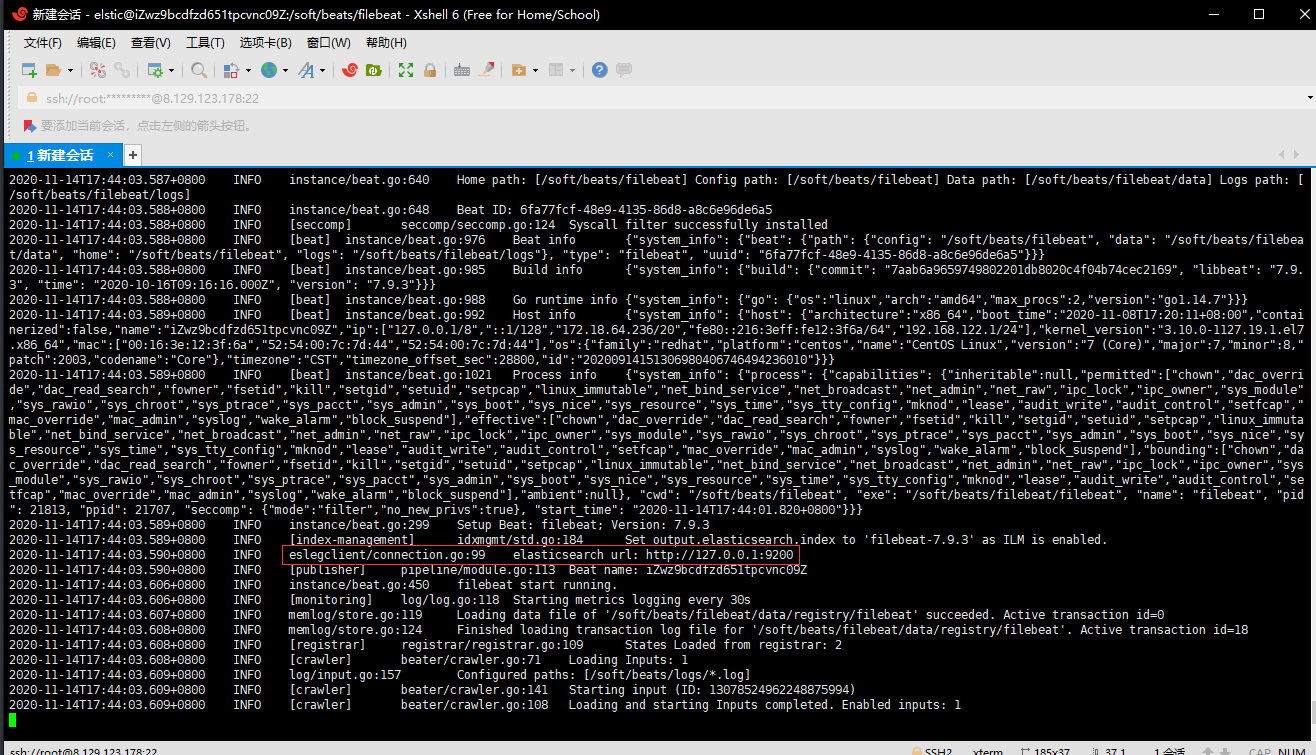Open the 工具(T) menu
1316x755 pixels.
[x=205, y=43]
